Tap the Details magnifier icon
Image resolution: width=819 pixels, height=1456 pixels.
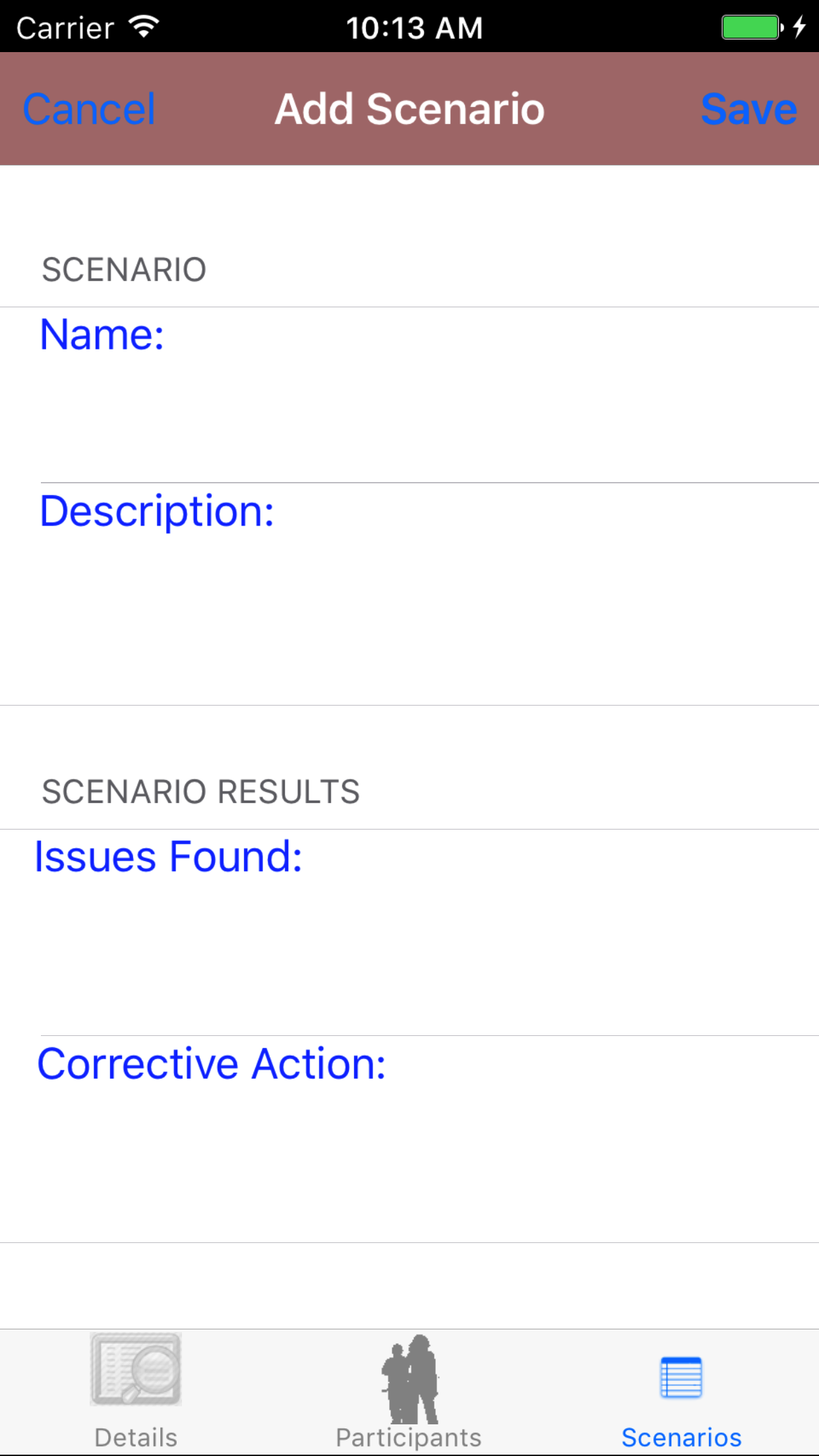point(136,1369)
